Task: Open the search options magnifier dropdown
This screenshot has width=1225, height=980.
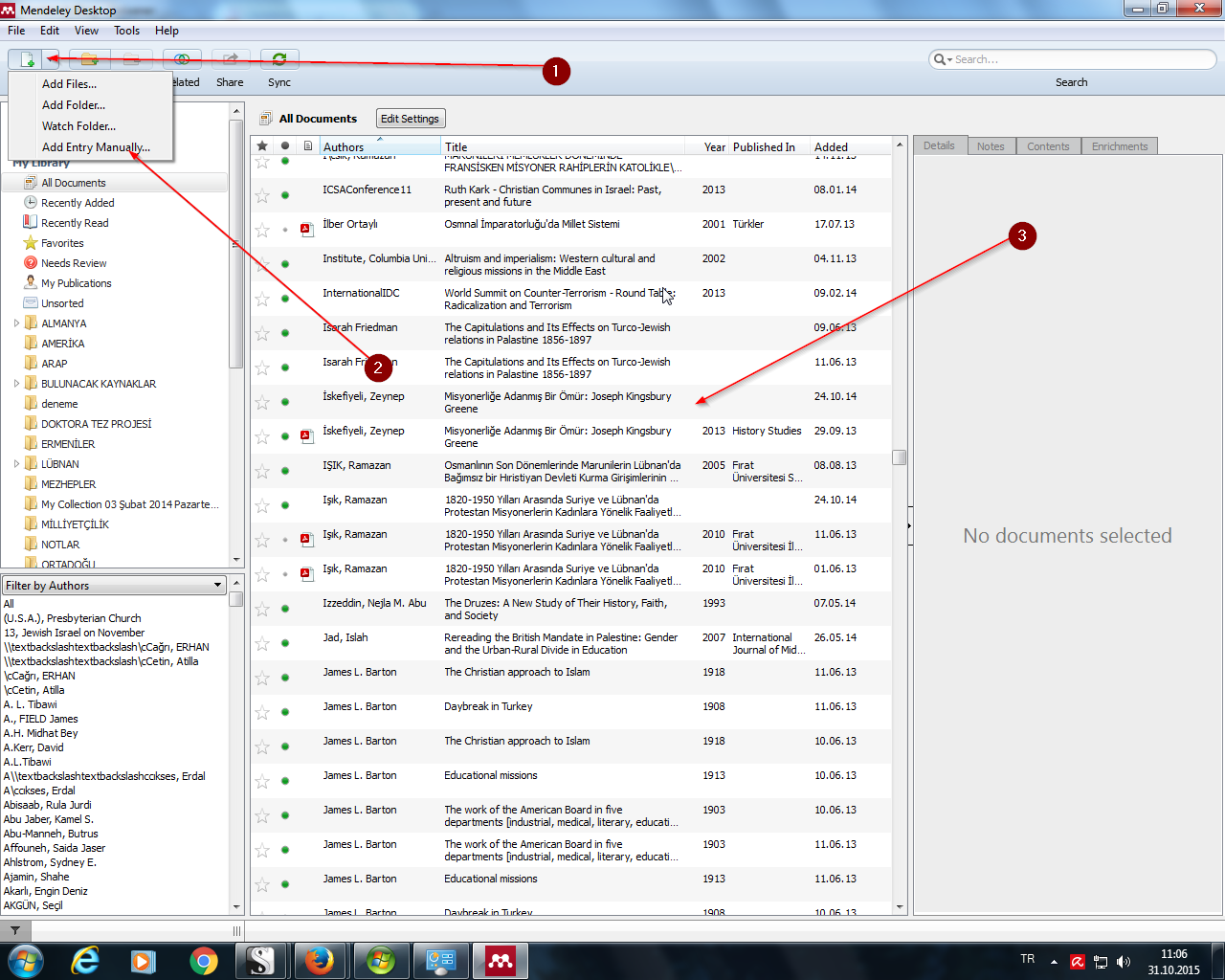Action: [943, 59]
